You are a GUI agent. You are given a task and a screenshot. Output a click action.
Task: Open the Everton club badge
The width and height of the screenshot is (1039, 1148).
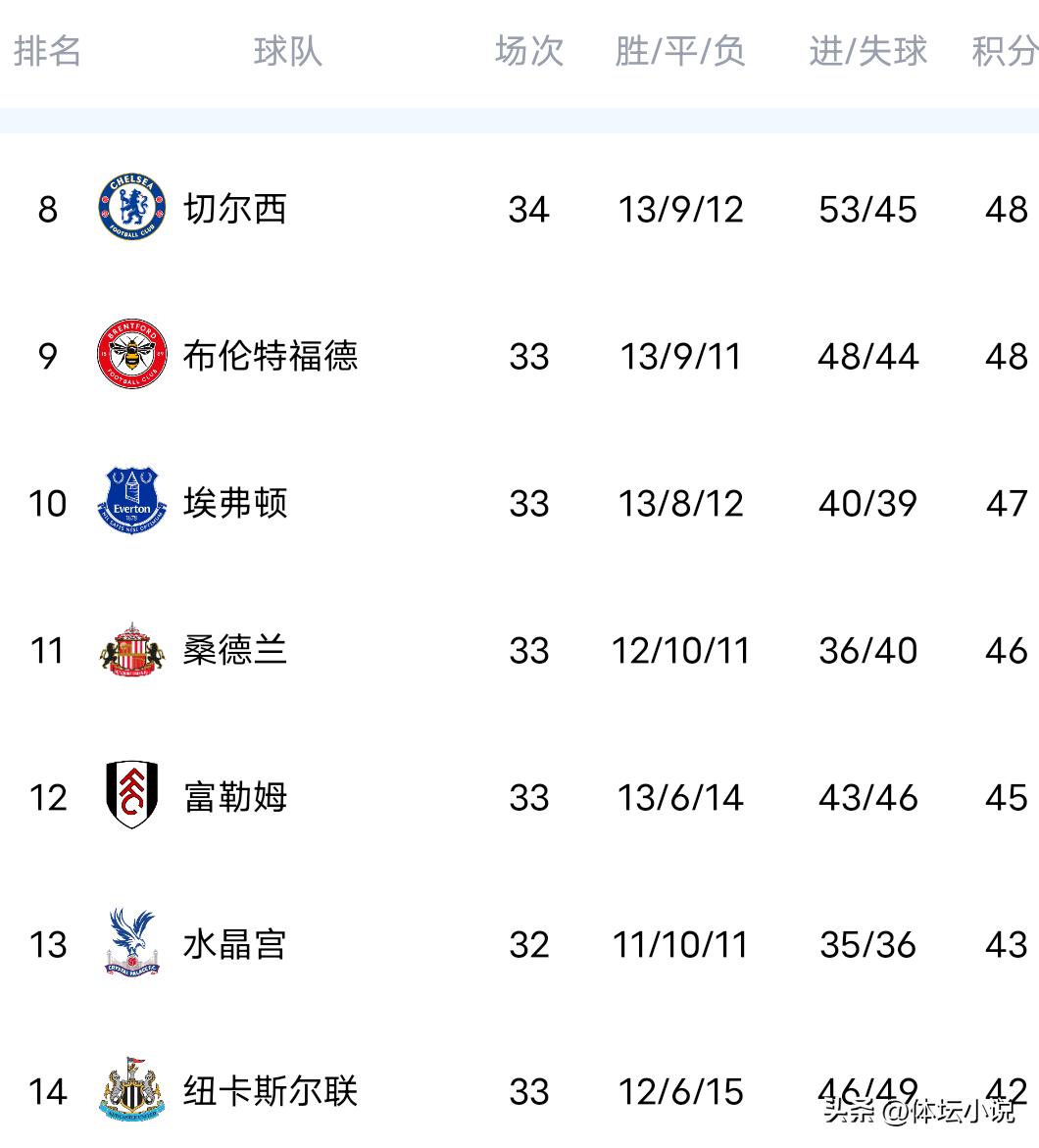pyautogui.click(x=132, y=502)
